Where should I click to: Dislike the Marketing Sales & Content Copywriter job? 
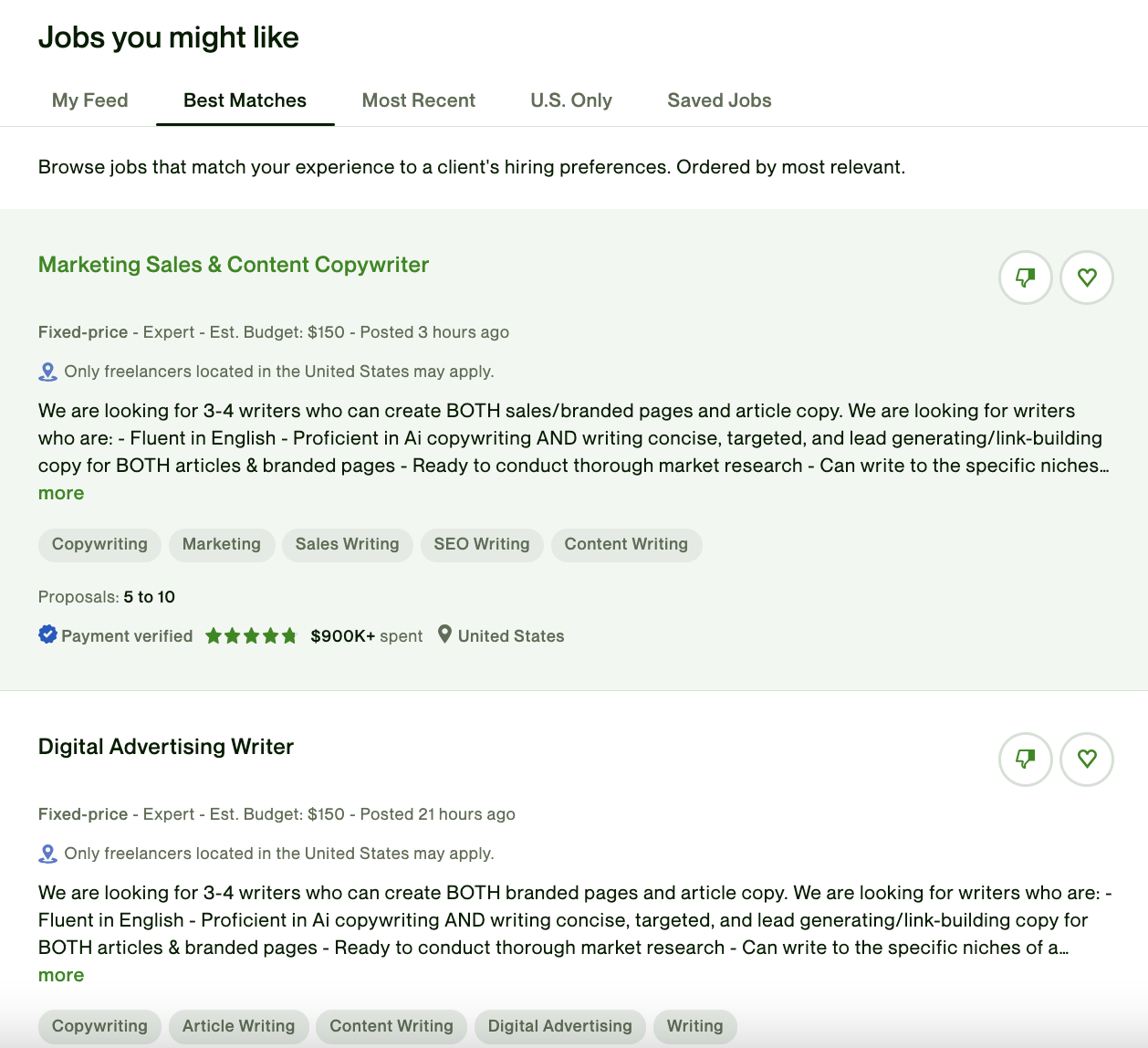pyautogui.click(x=1025, y=277)
